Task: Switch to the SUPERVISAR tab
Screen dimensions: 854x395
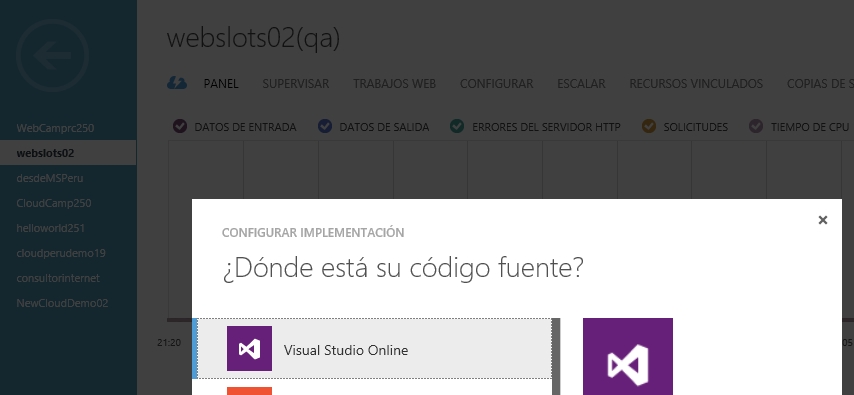Action: click(x=296, y=84)
